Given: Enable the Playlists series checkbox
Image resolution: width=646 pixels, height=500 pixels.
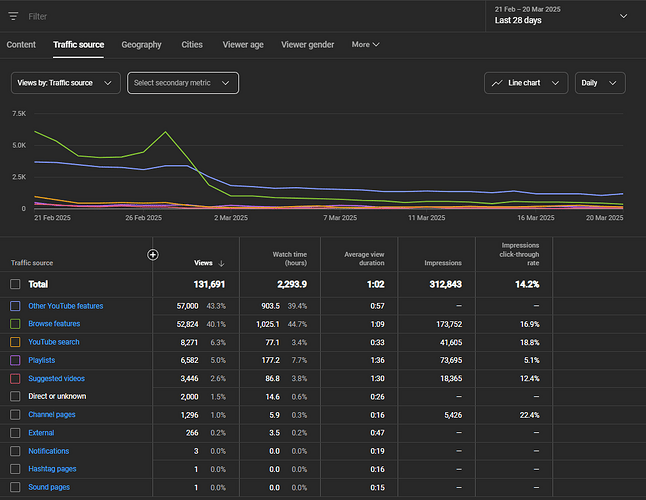Looking at the screenshot, I should tap(15, 360).
